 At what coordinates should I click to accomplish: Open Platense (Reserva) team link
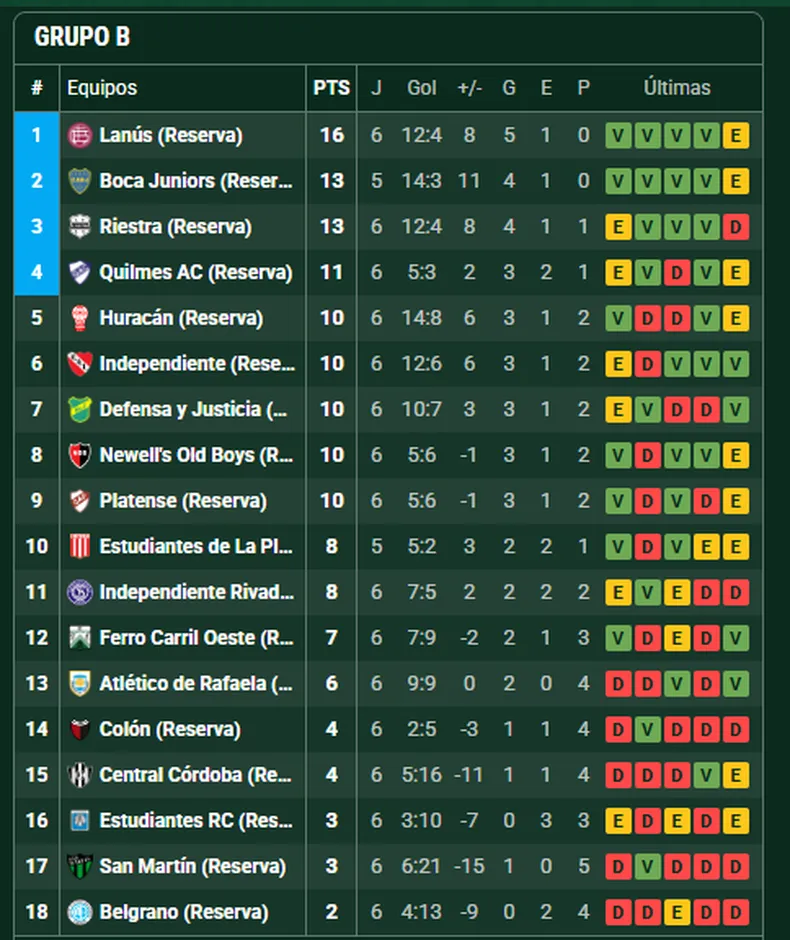pyautogui.click(x=182, y=501)
